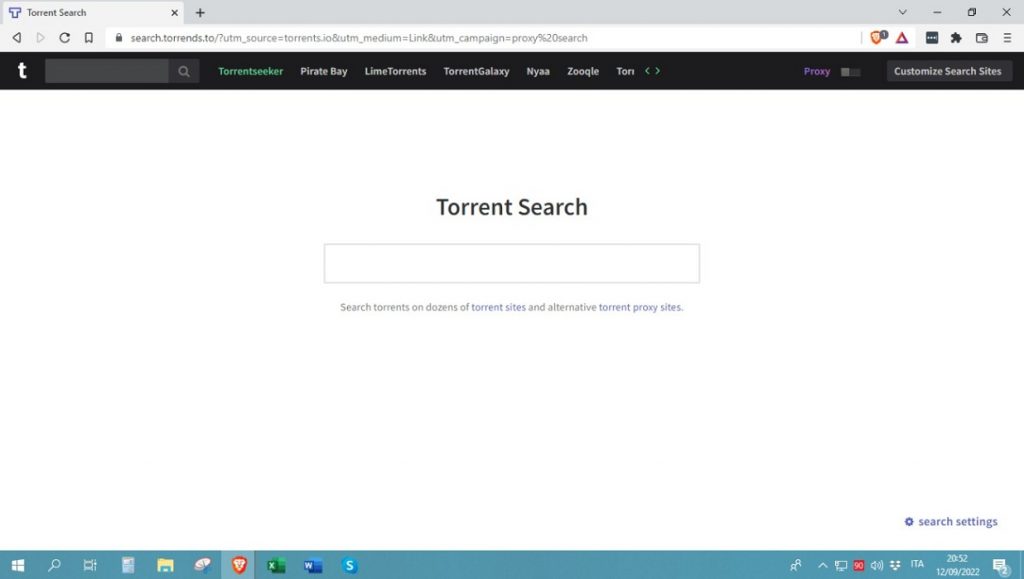1024x579 pixels.
Task: Open the browser bookmarks icon
Action: coord(89,38)
